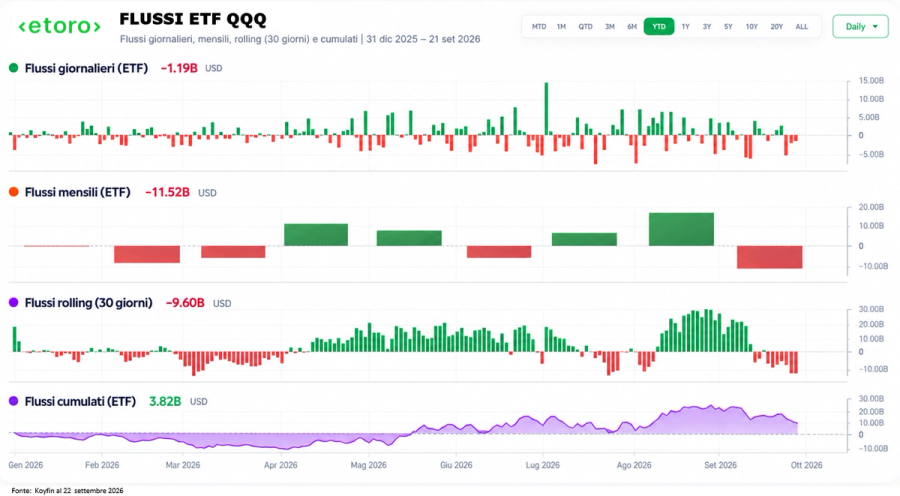Click the -11.52B monthly flow value

[x=167, y=192]
